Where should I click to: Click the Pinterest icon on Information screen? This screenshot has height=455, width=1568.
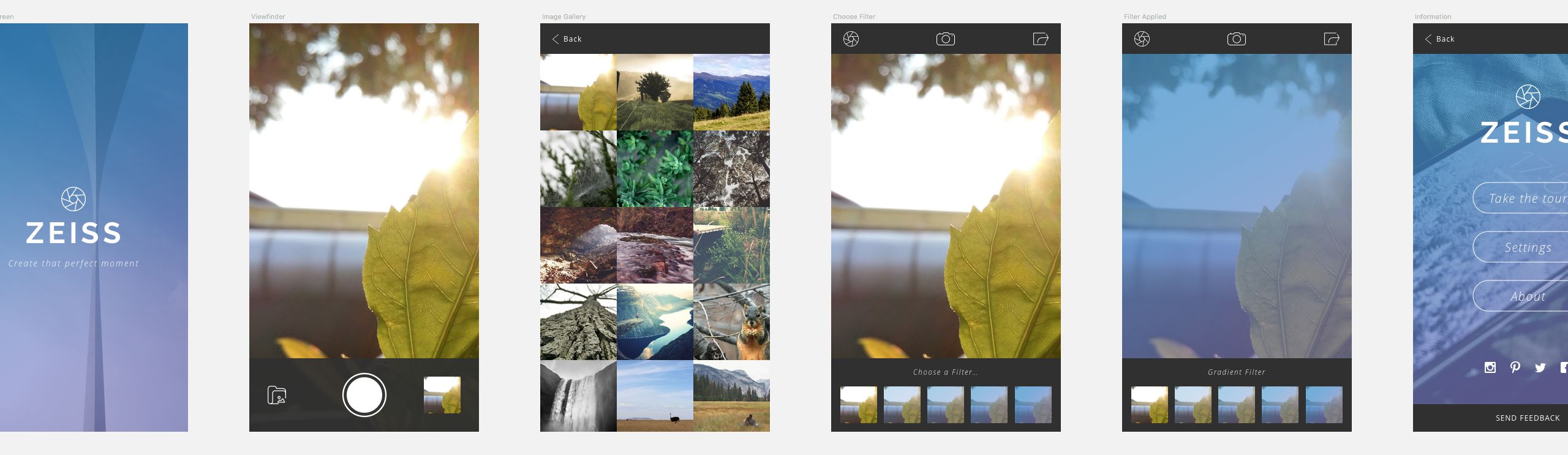pos(1515,367)
